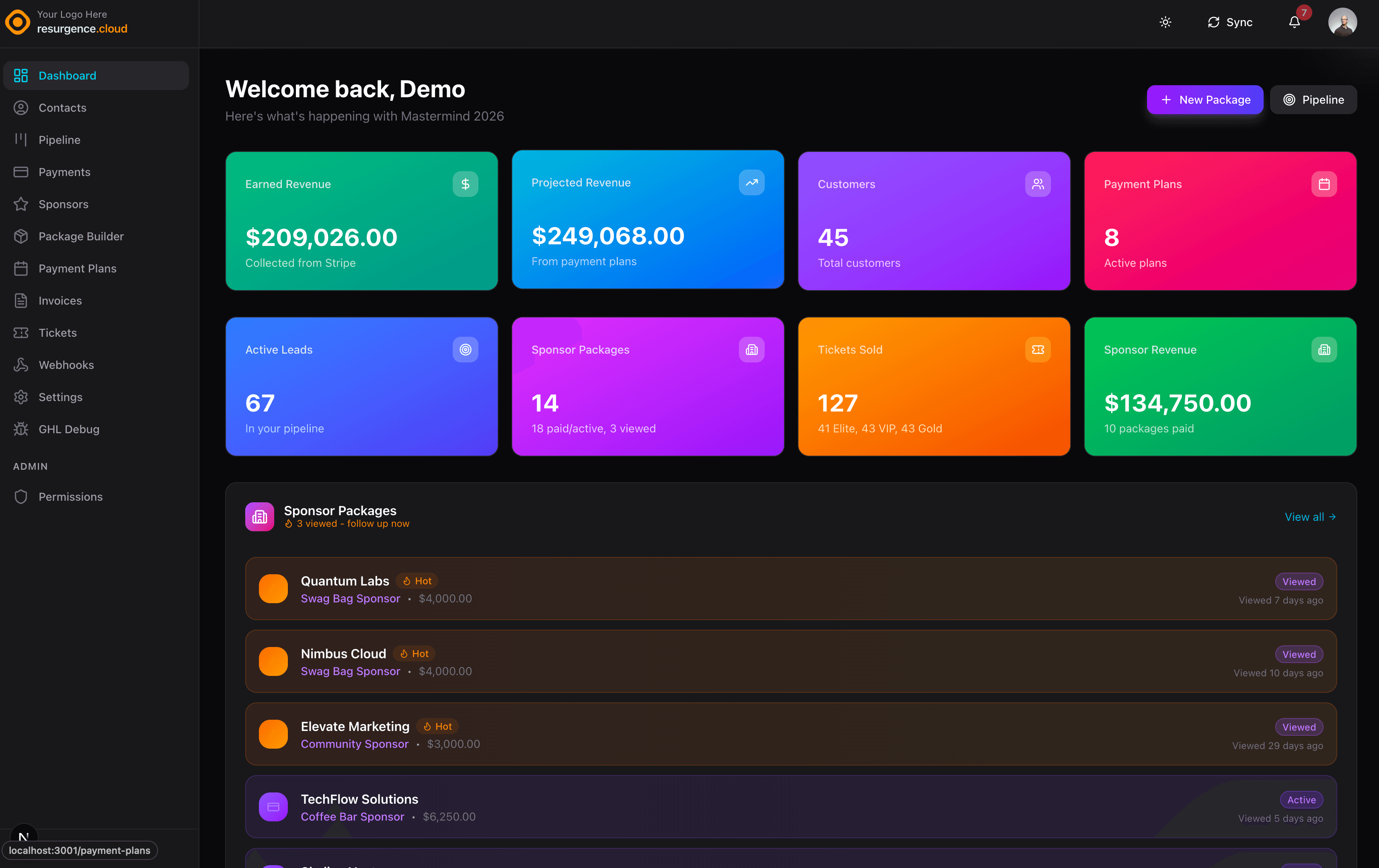Open the Webhooks section
The height and width of the screenshot is (868, 1379).
tap(66, 365)
